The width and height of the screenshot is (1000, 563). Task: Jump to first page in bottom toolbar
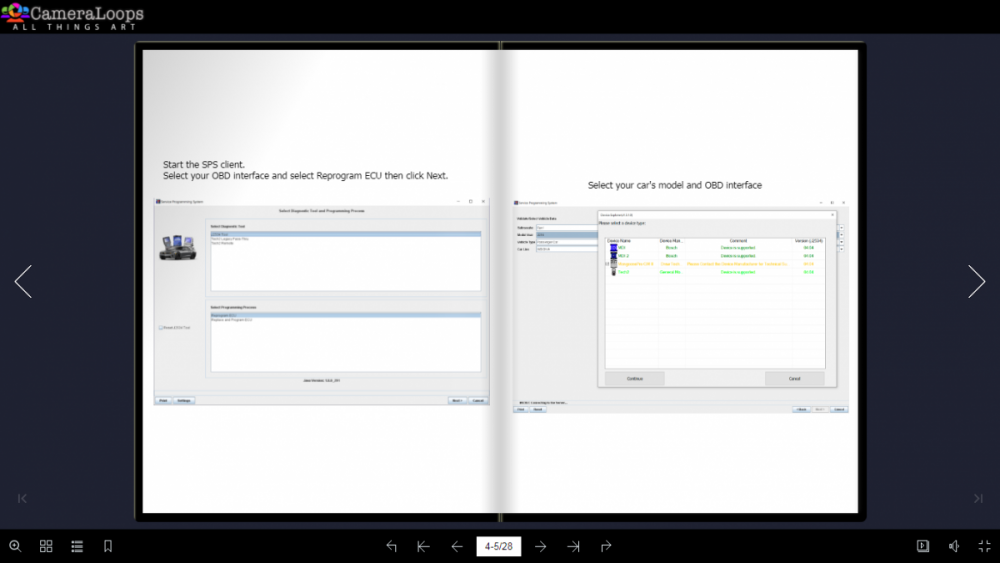(423, 546)
